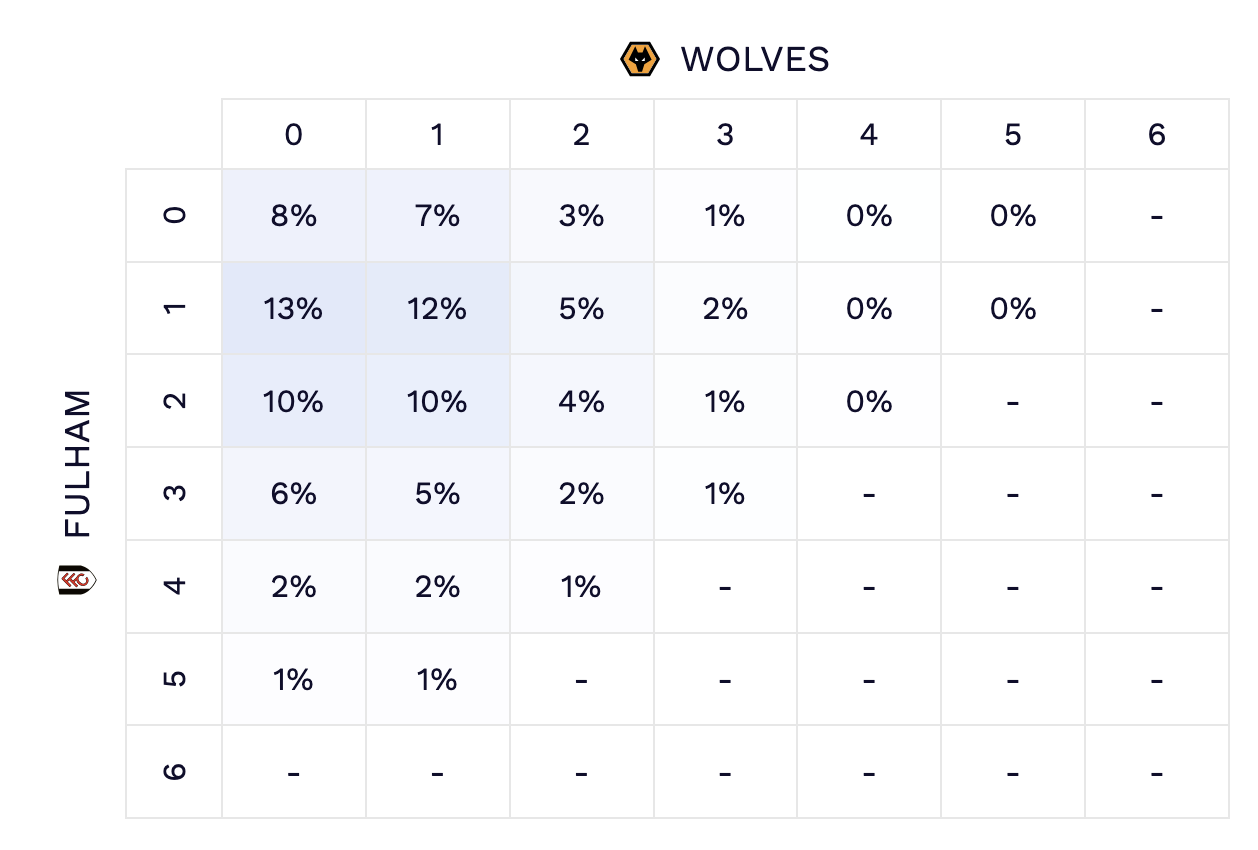The height and width of the screenshot is (850, 1258).
Task: Select the 13% cell for Fulham 1-0
Action: [294, 309]
